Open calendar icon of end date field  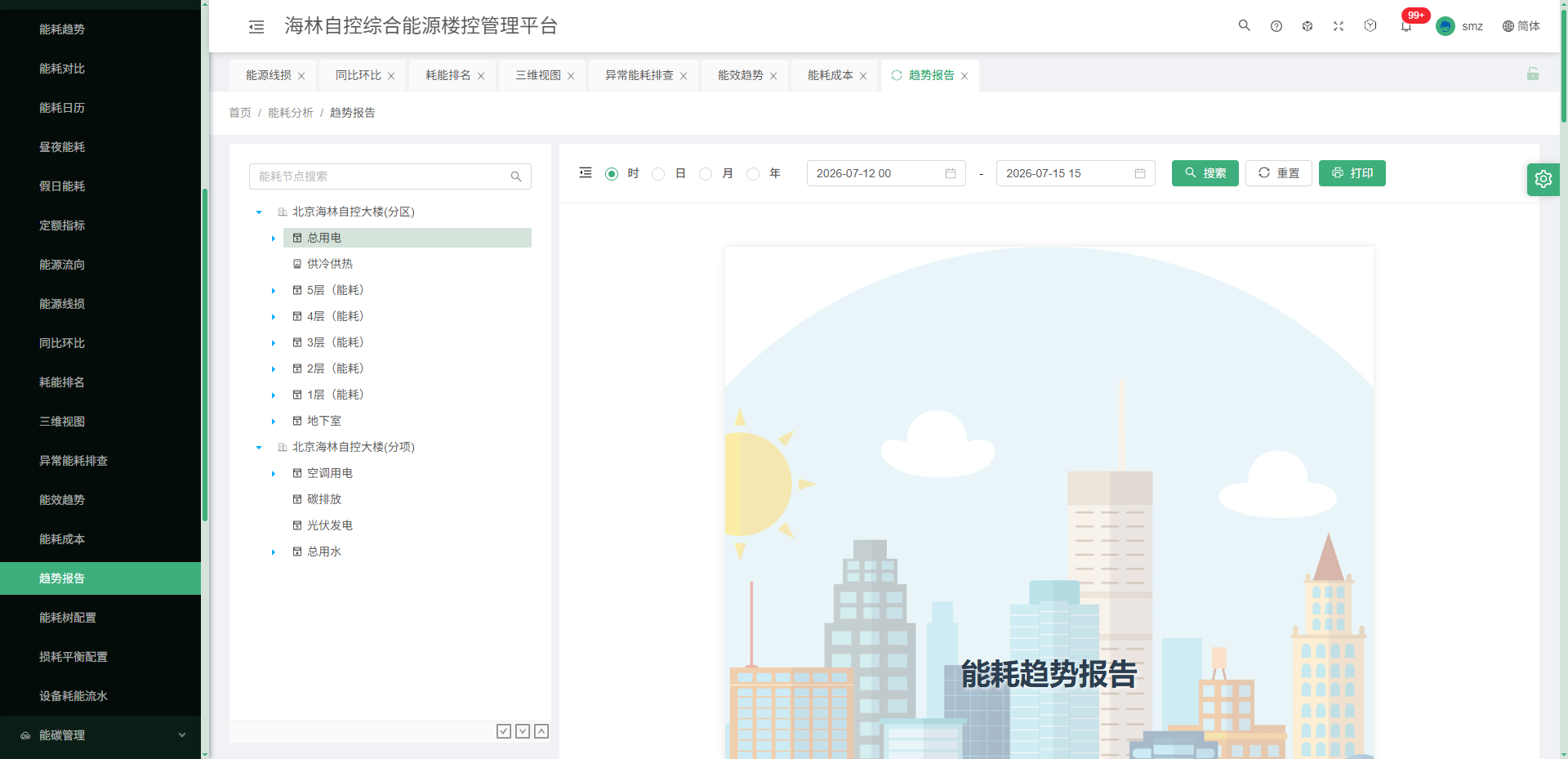1140,173
